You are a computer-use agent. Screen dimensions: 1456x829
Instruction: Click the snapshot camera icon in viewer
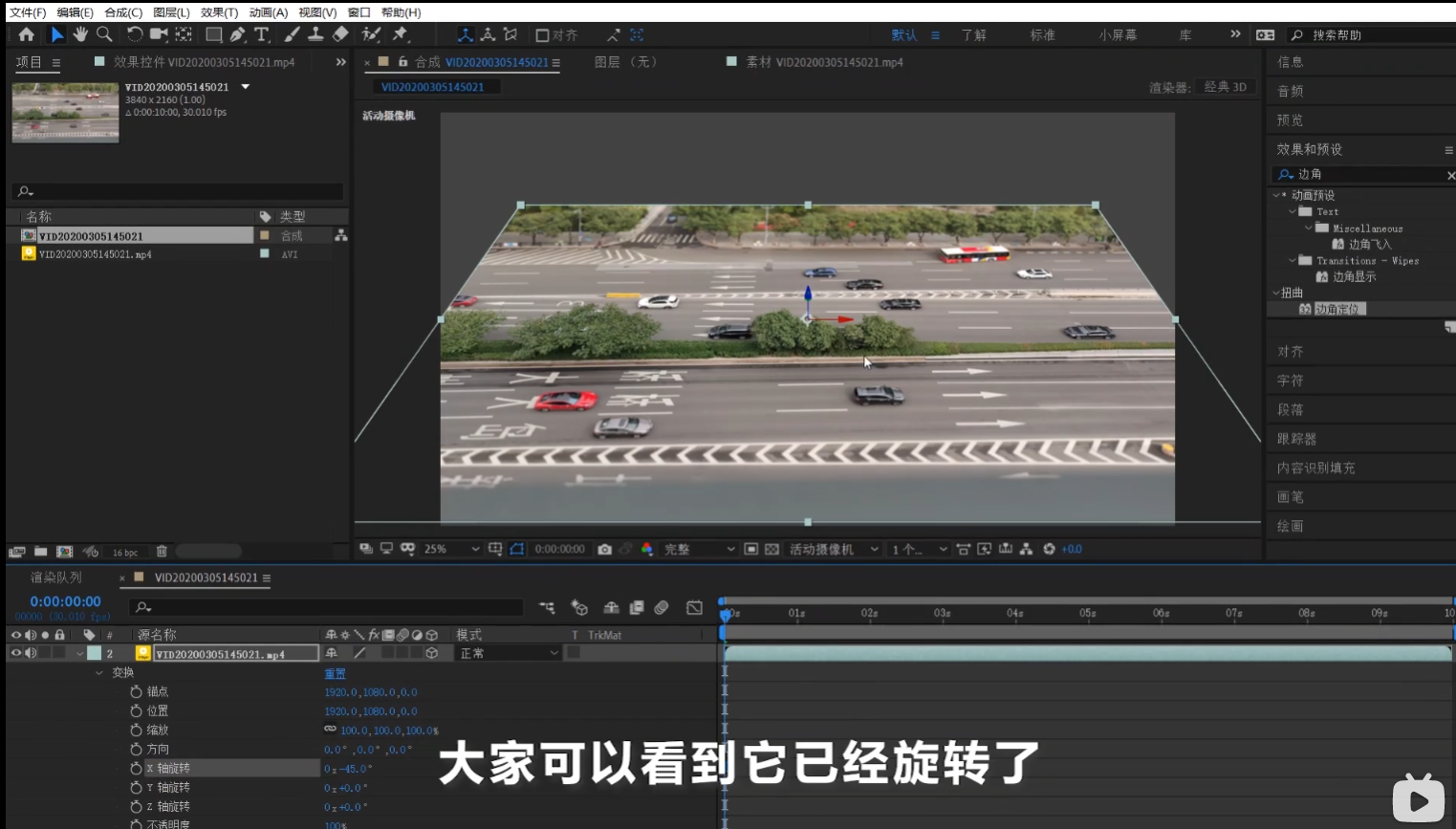coord(604,549)
